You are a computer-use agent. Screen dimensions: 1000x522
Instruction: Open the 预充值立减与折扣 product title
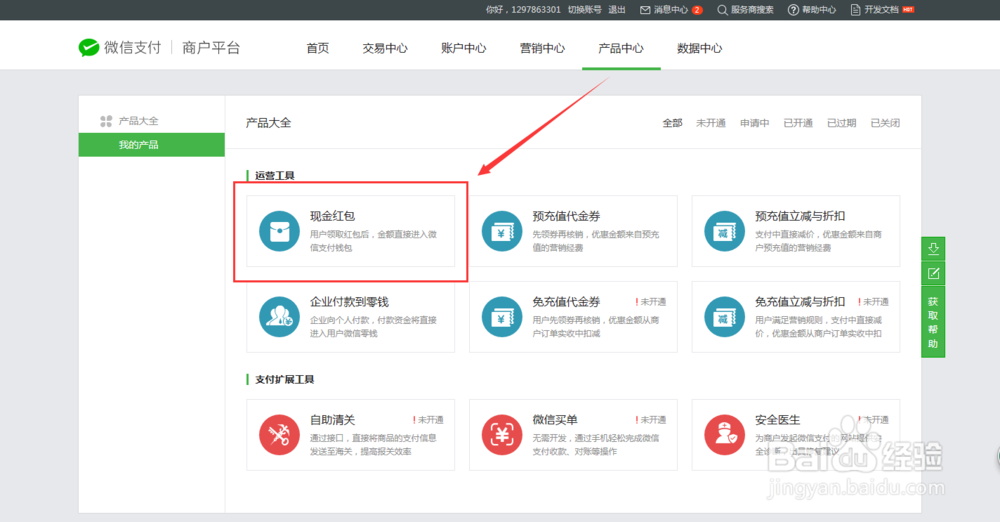[800, 216]
